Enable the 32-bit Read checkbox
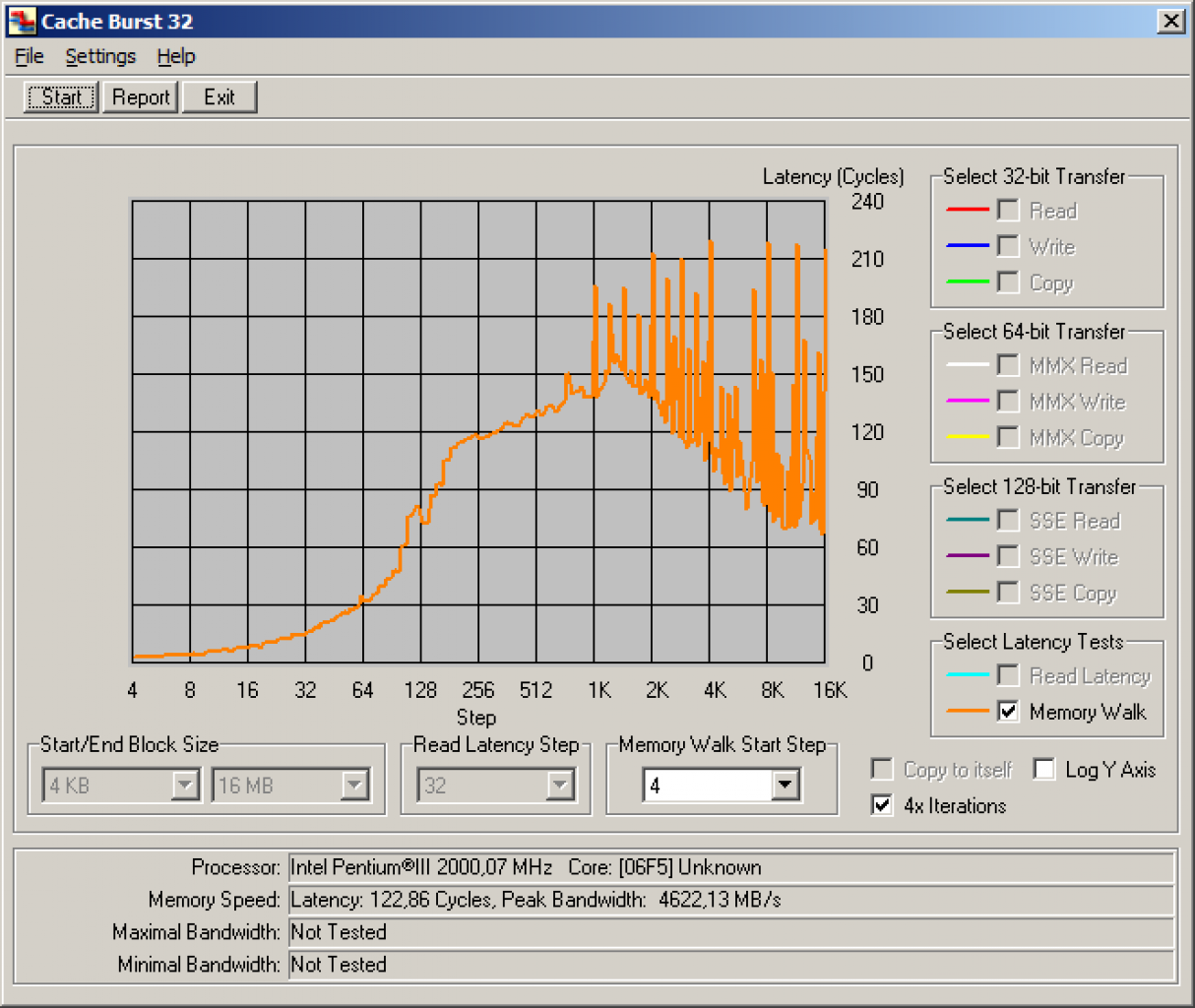 point(1008,210)
